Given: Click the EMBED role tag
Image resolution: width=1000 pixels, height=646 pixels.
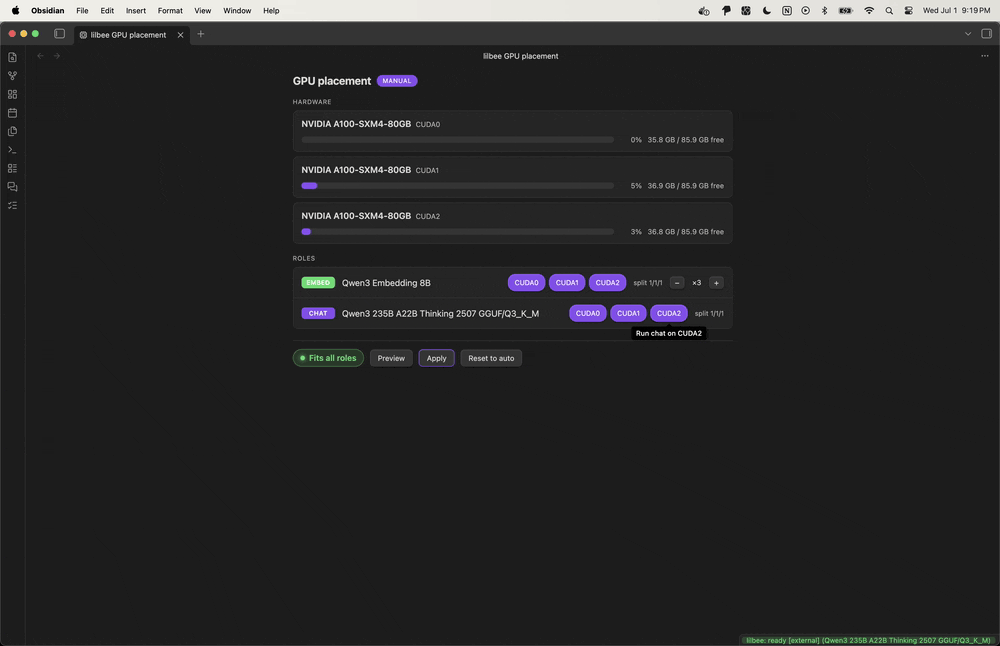Looking at the screenshot, I should click(x=318, y=283).
